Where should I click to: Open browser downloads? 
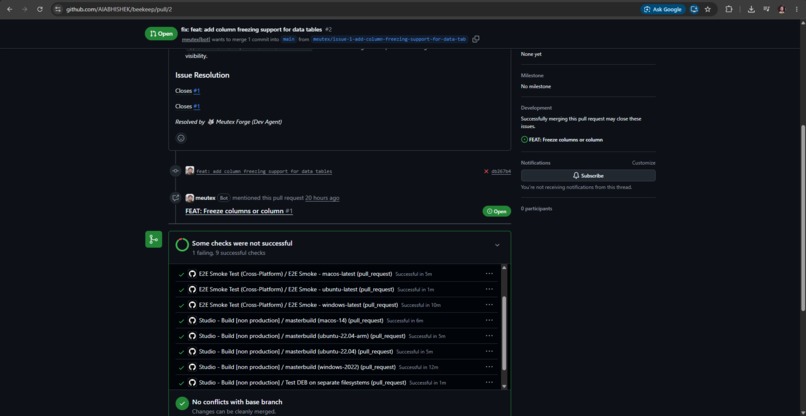pos(751,9)
